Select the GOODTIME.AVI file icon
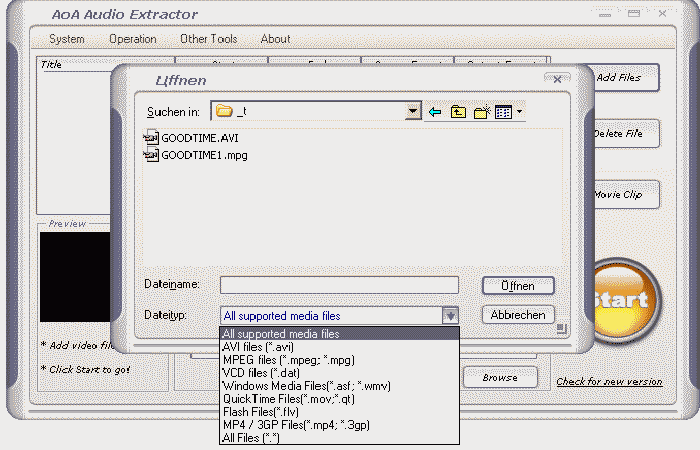 152,137
